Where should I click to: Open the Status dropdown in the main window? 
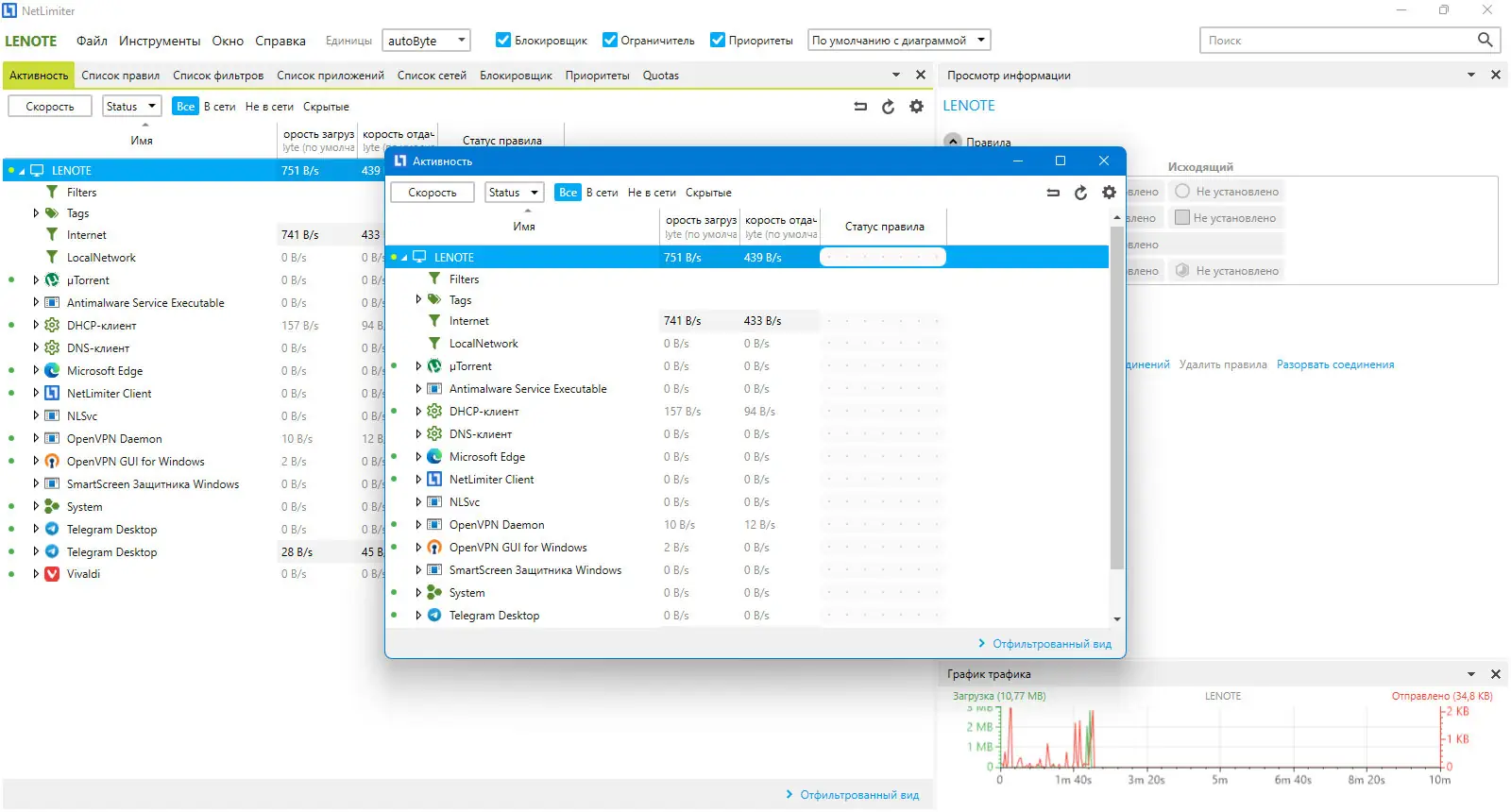pyautogui.click(x=131, y=107)
